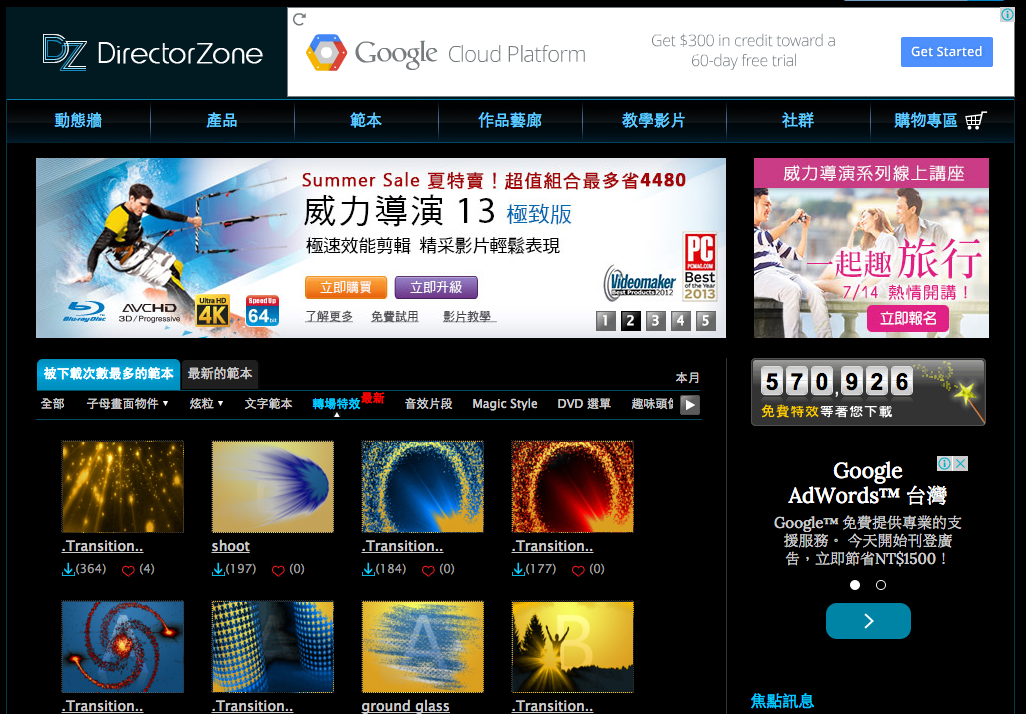1026x714 pixels.
Task: Open the 作品藝廊 menu
Action: [x=510, y=120]
